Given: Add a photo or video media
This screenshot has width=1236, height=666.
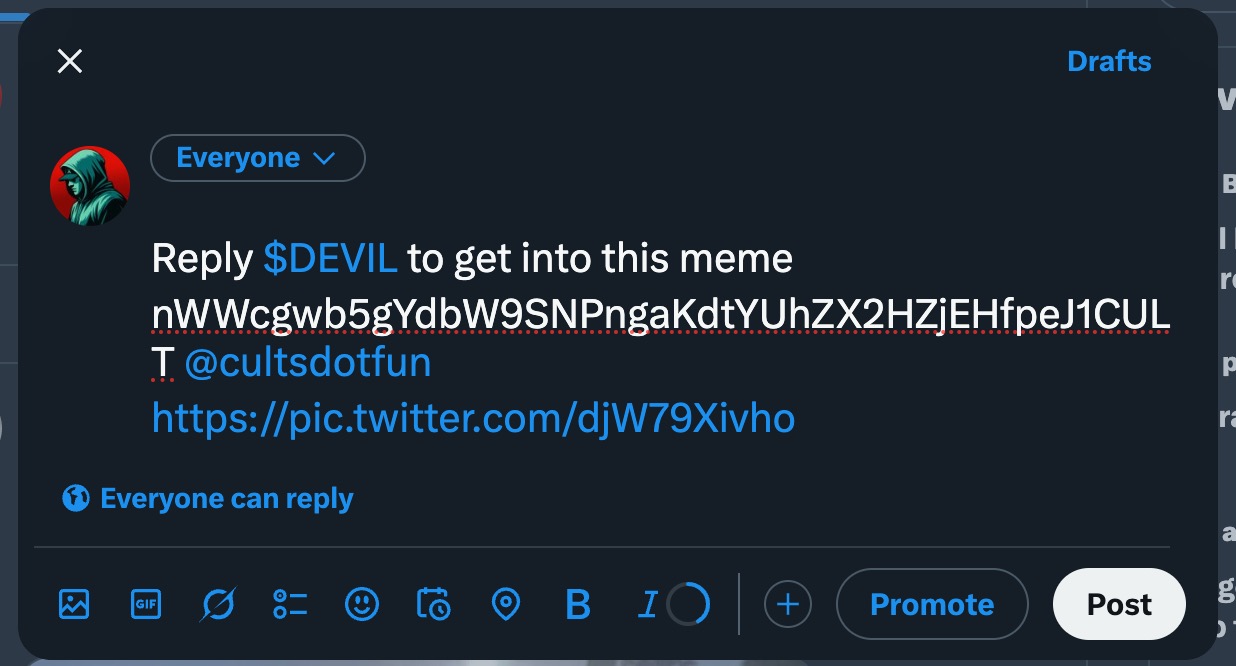Looking at the screenshot, I should (74, 604).
